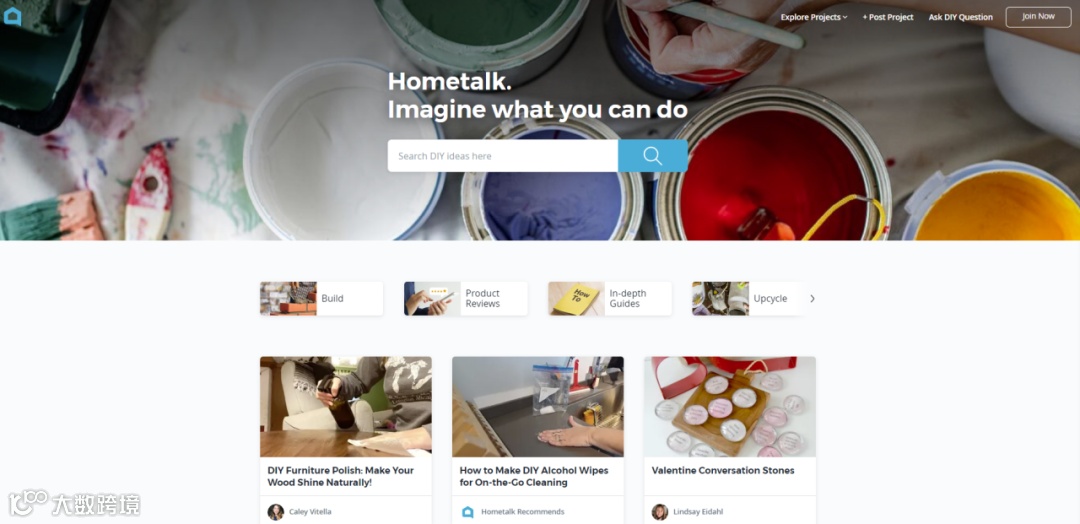Open the Build category thumbnail icon
The image size is (1080, 524).
pos(288,298)
